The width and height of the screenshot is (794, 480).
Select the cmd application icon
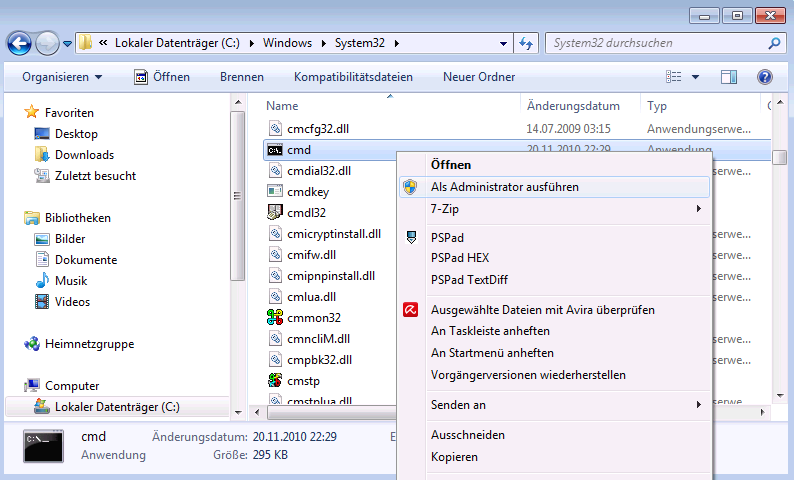click(275, 150)
